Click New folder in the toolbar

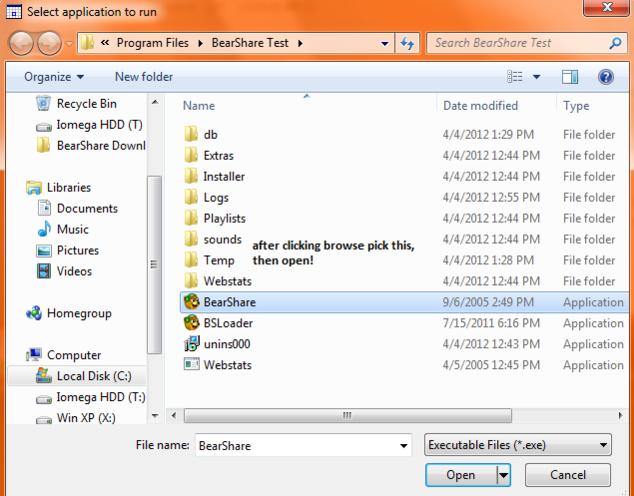point(144,77)
